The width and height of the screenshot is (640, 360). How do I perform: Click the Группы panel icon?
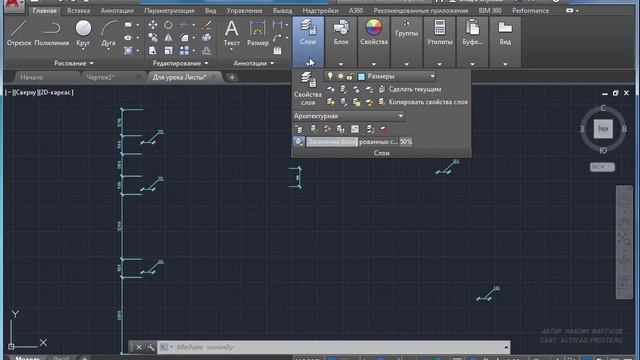pyautogui.click(x=407, y=29)
